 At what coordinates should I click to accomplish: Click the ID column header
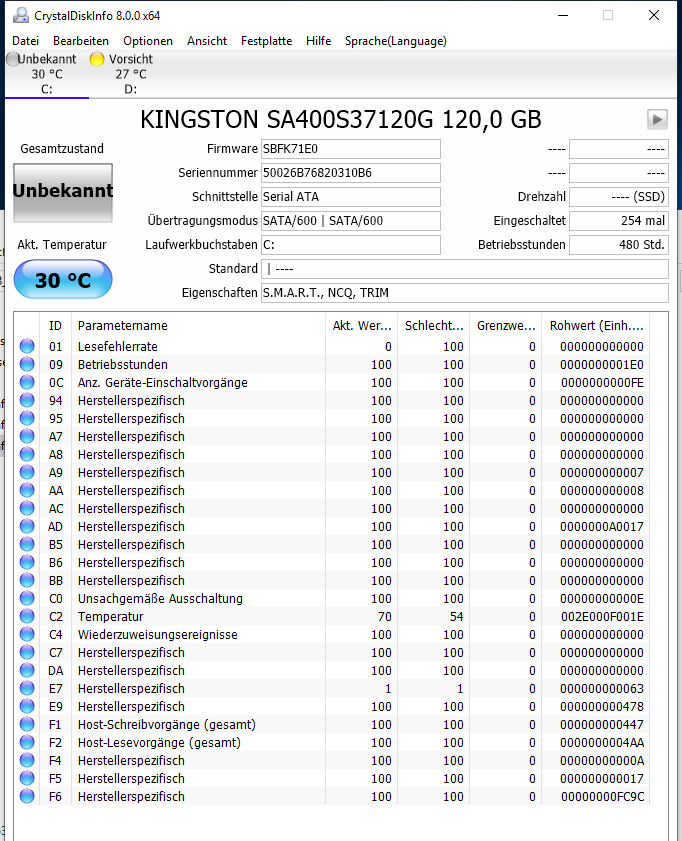(x=55, y=326)
